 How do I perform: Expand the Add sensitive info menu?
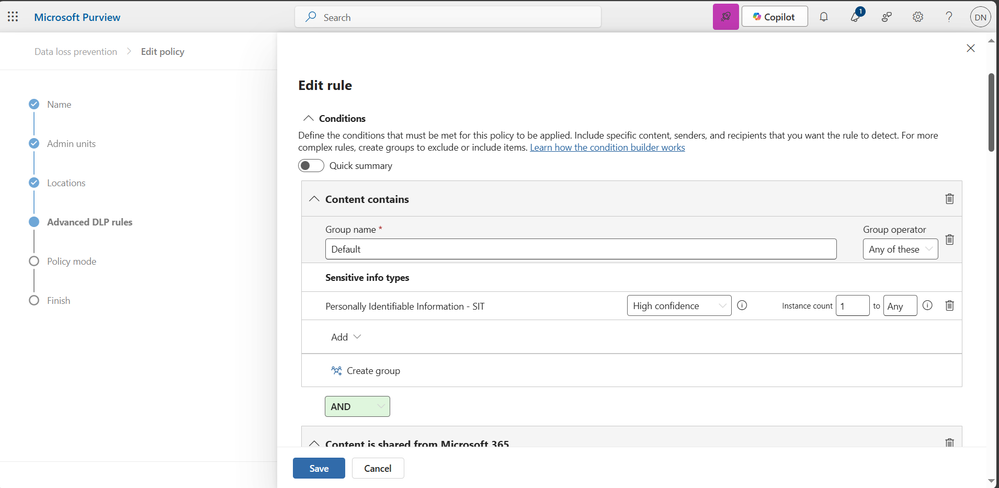coord(346,337)
